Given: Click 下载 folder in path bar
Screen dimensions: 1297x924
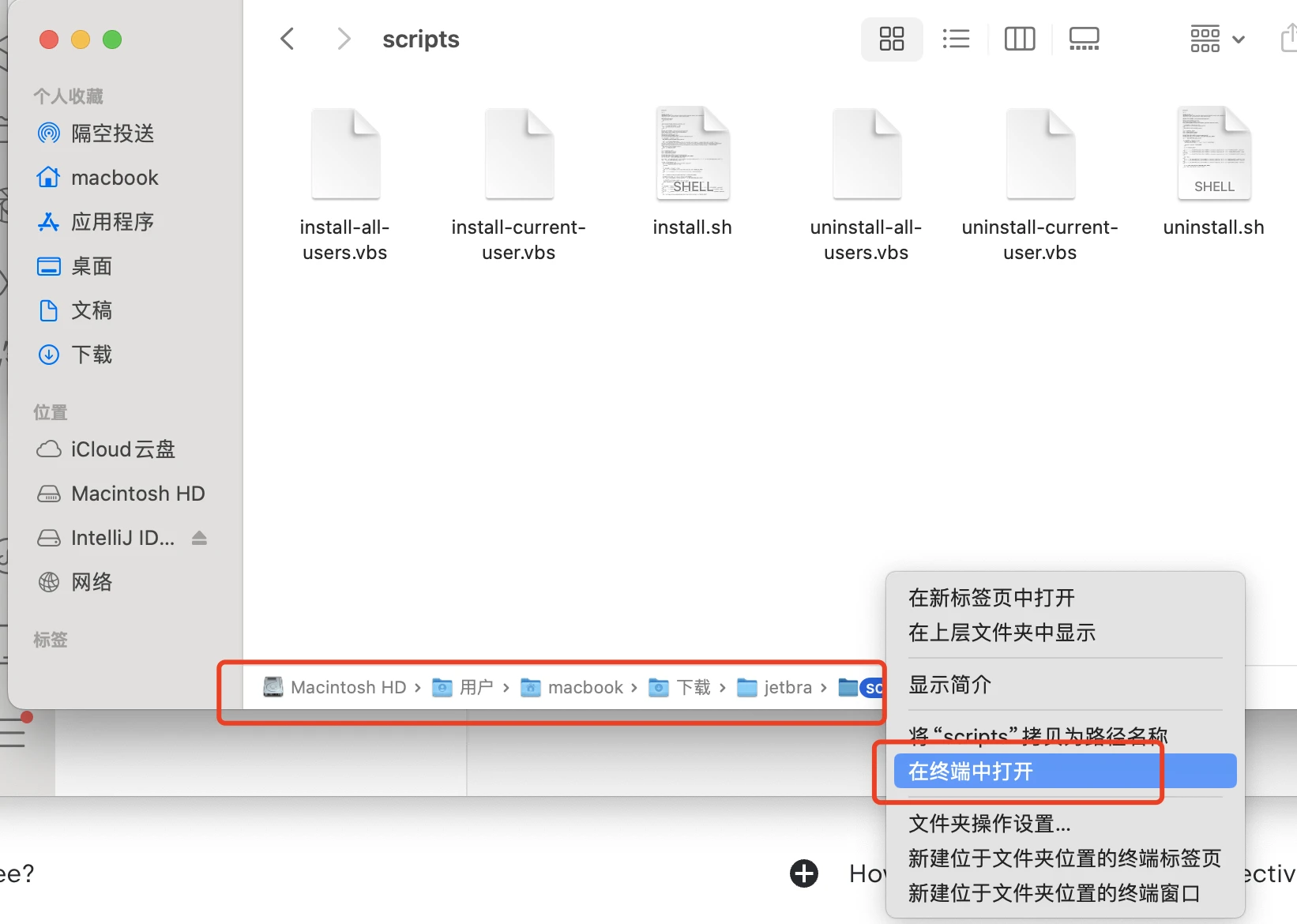Looking at the screenshot, I should point(680,687).
